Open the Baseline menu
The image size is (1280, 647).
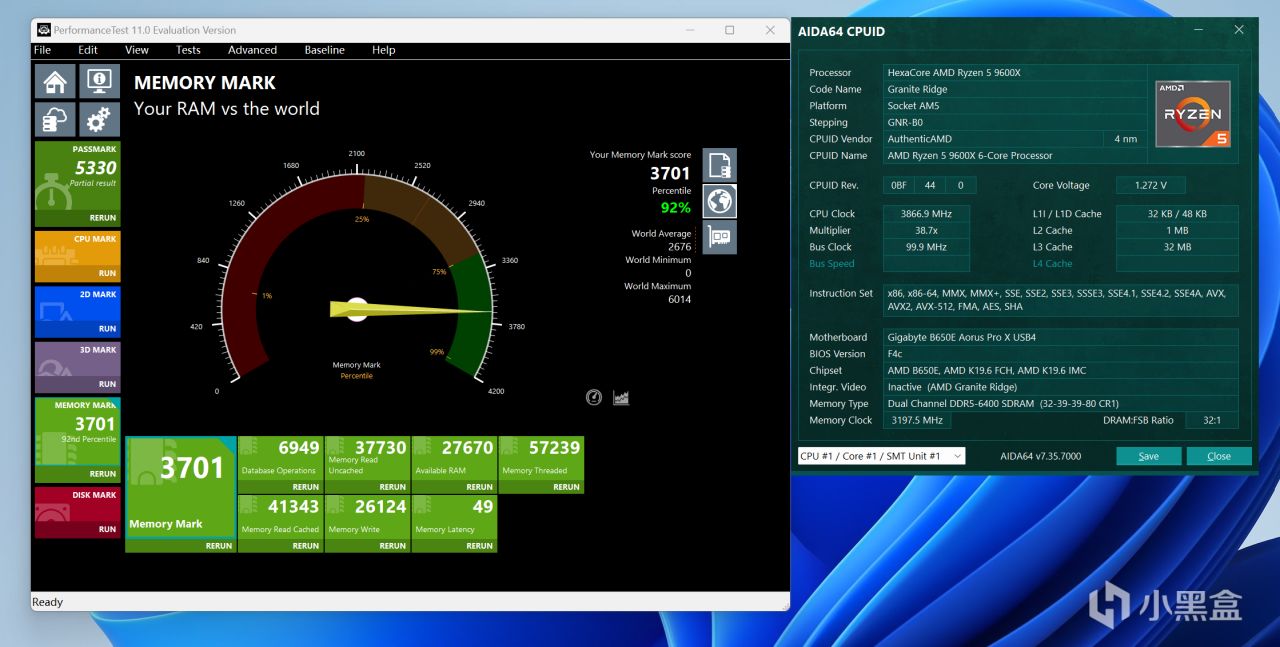(324, 50)
